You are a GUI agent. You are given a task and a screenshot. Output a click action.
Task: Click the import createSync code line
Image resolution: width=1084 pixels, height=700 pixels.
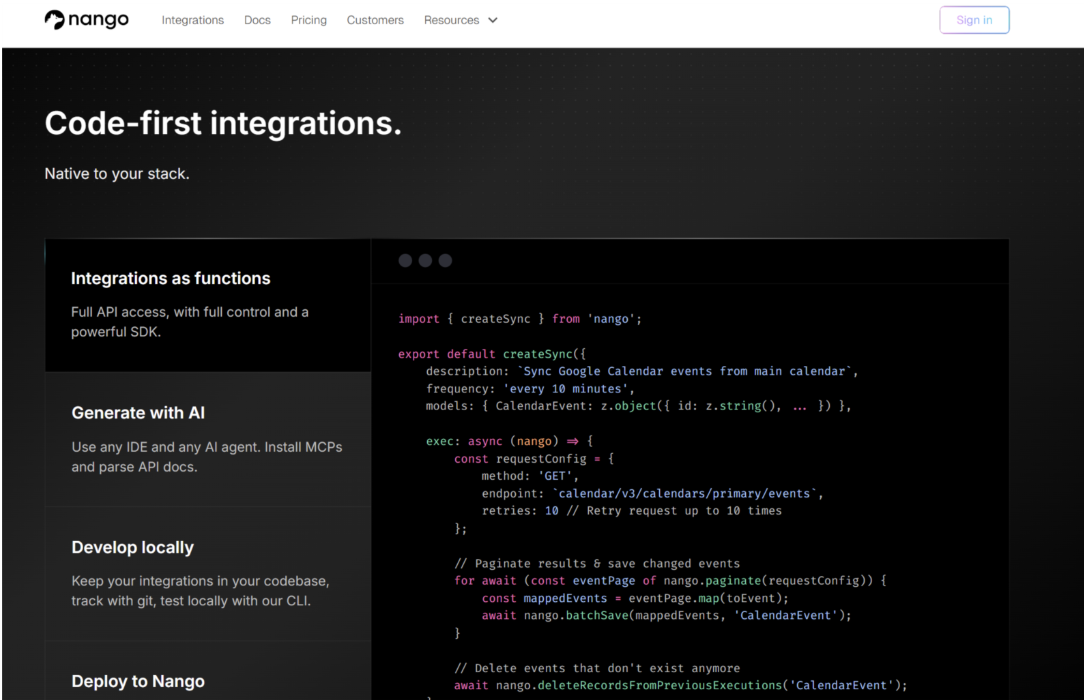[519, 319]
